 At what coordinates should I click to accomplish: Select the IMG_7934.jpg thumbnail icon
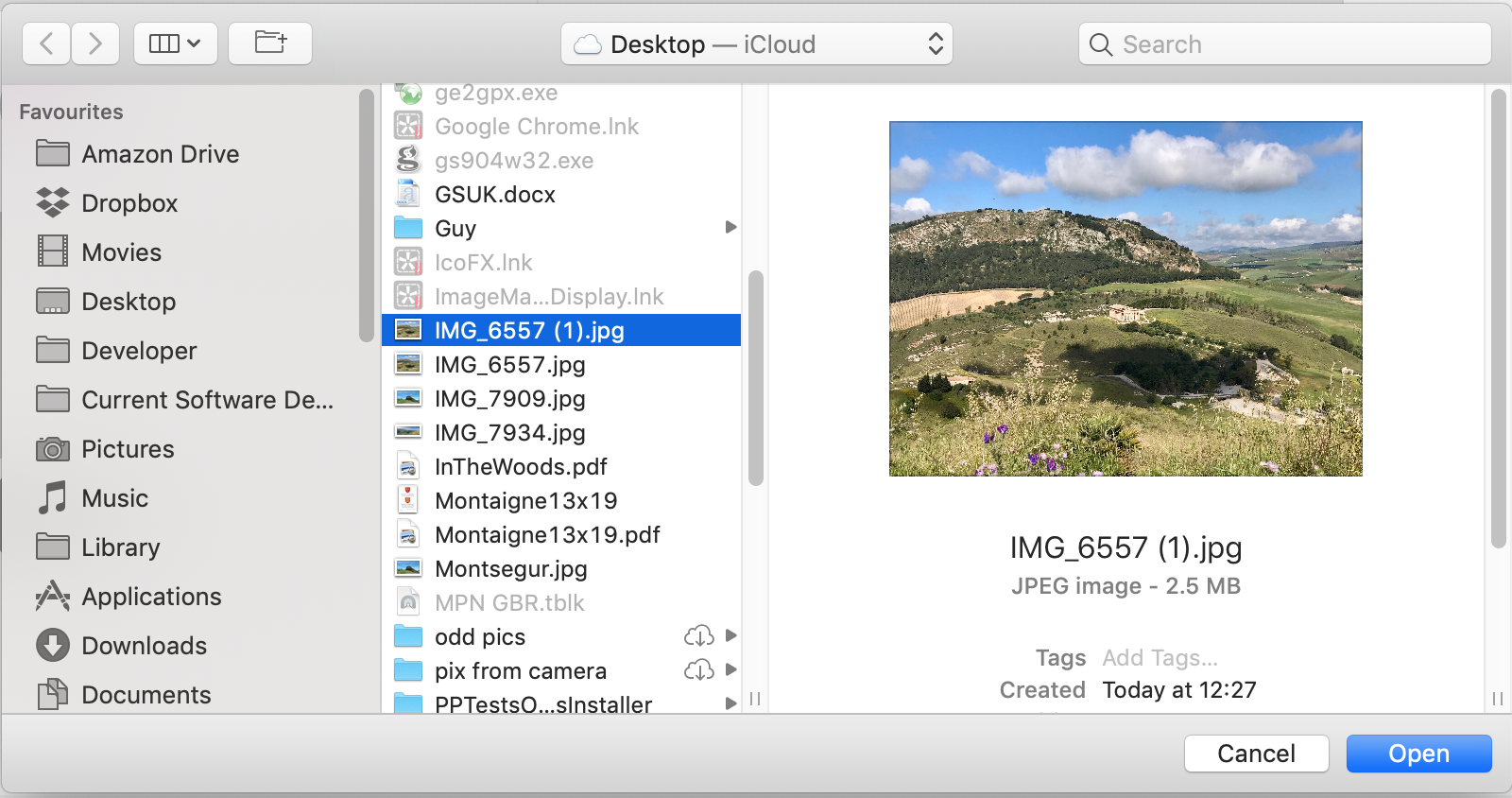[x=408, y=432]
